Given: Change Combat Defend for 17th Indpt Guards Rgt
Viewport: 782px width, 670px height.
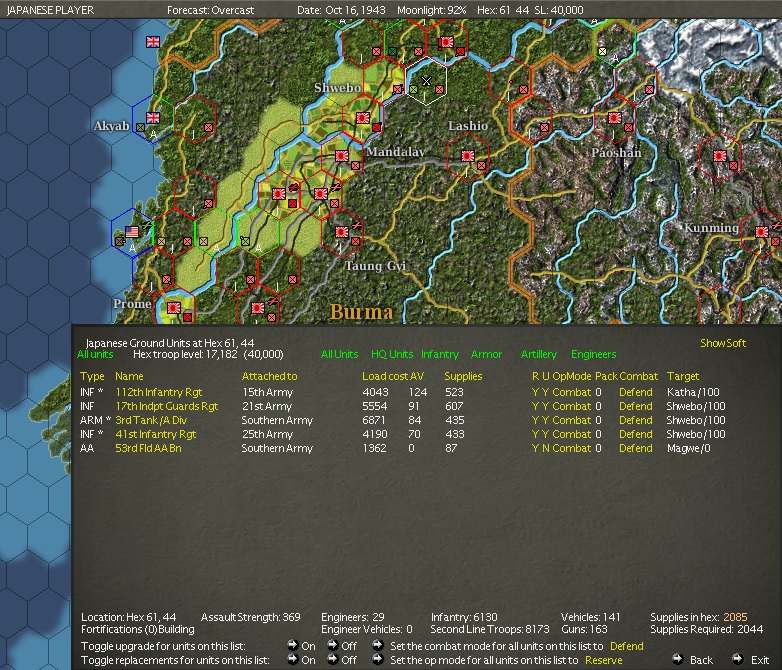Looking at the screenshot, I should 636,406.
